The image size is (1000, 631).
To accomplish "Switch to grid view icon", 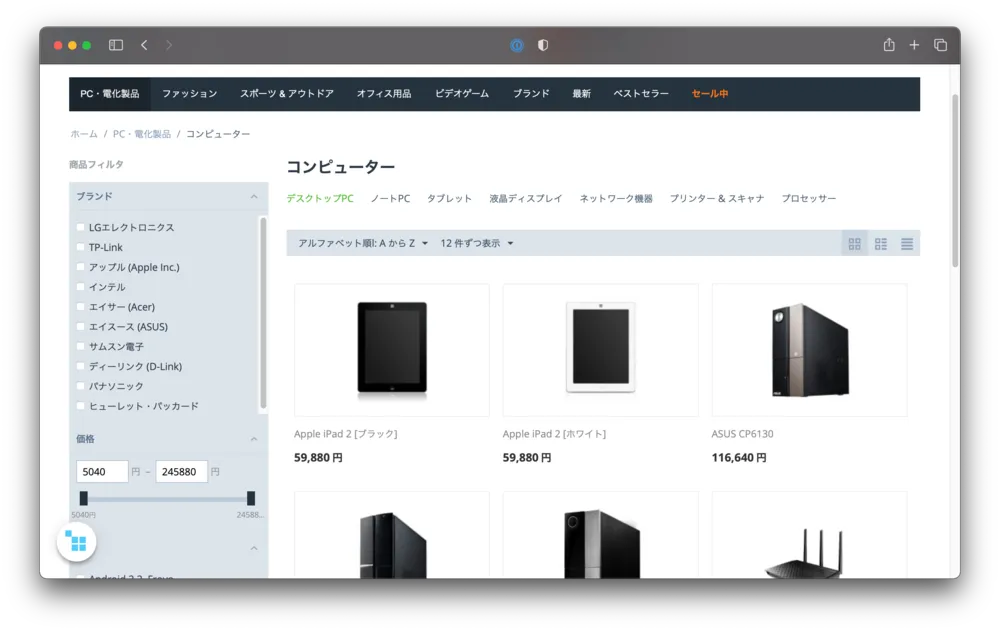I will pos(855,243).
